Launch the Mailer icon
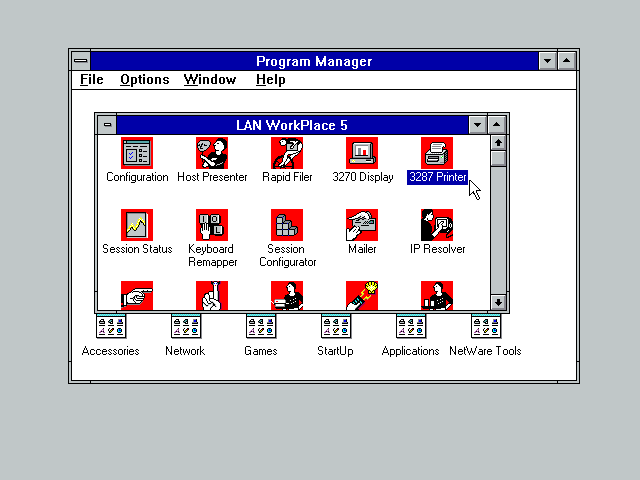This screenshot has height=480, width=640. (362, 225)
